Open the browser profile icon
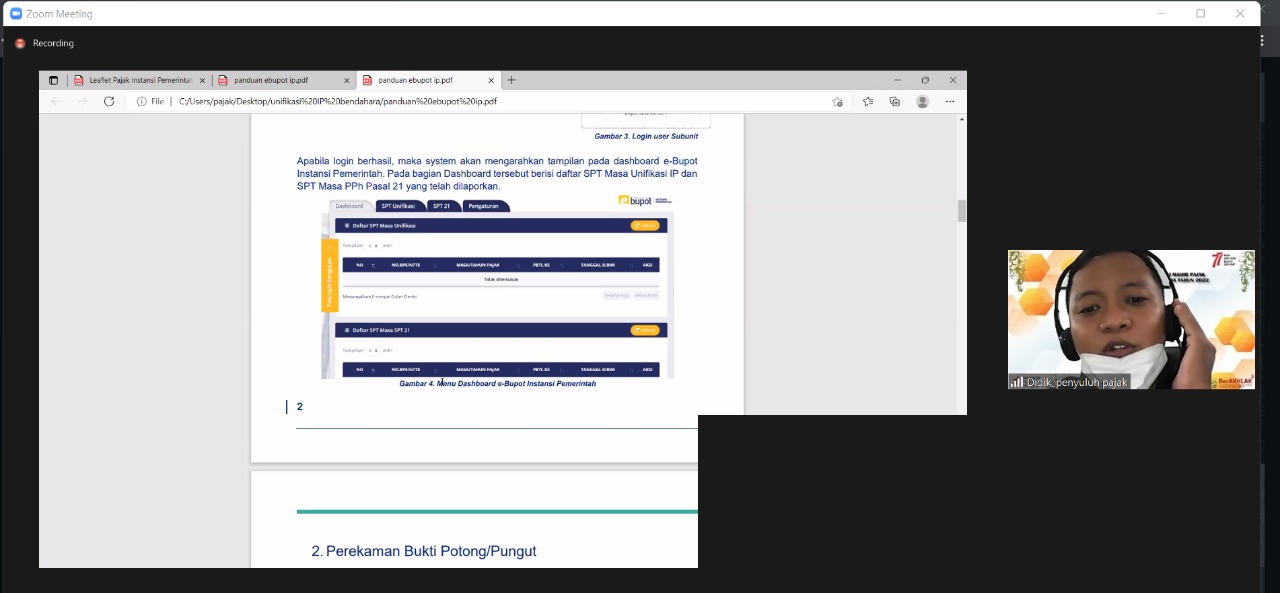 pos(922,101)
